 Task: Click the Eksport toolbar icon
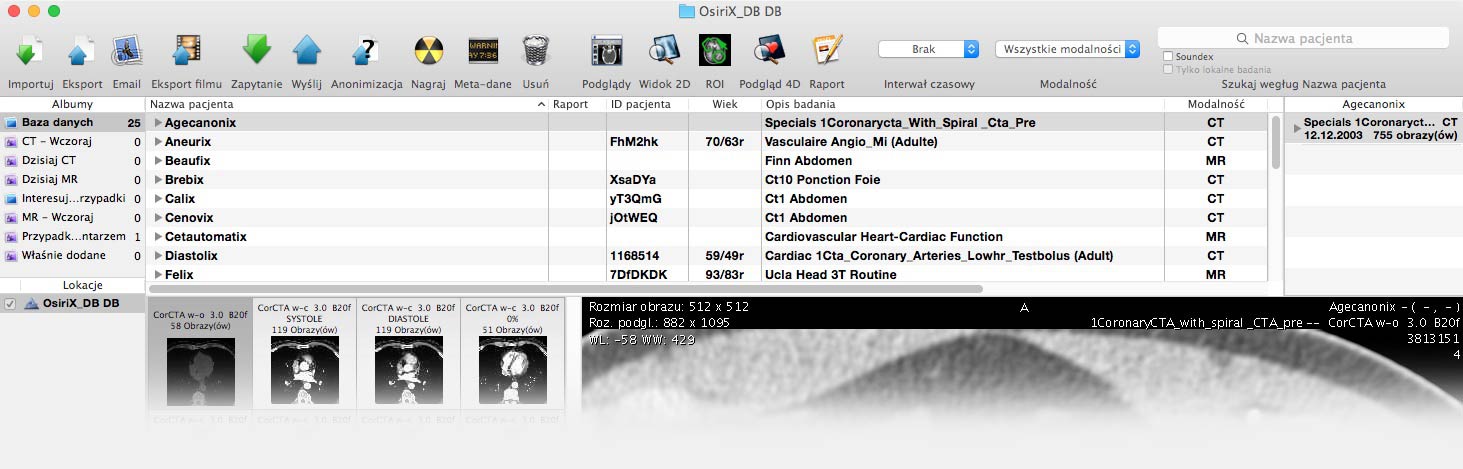[82, 50]
